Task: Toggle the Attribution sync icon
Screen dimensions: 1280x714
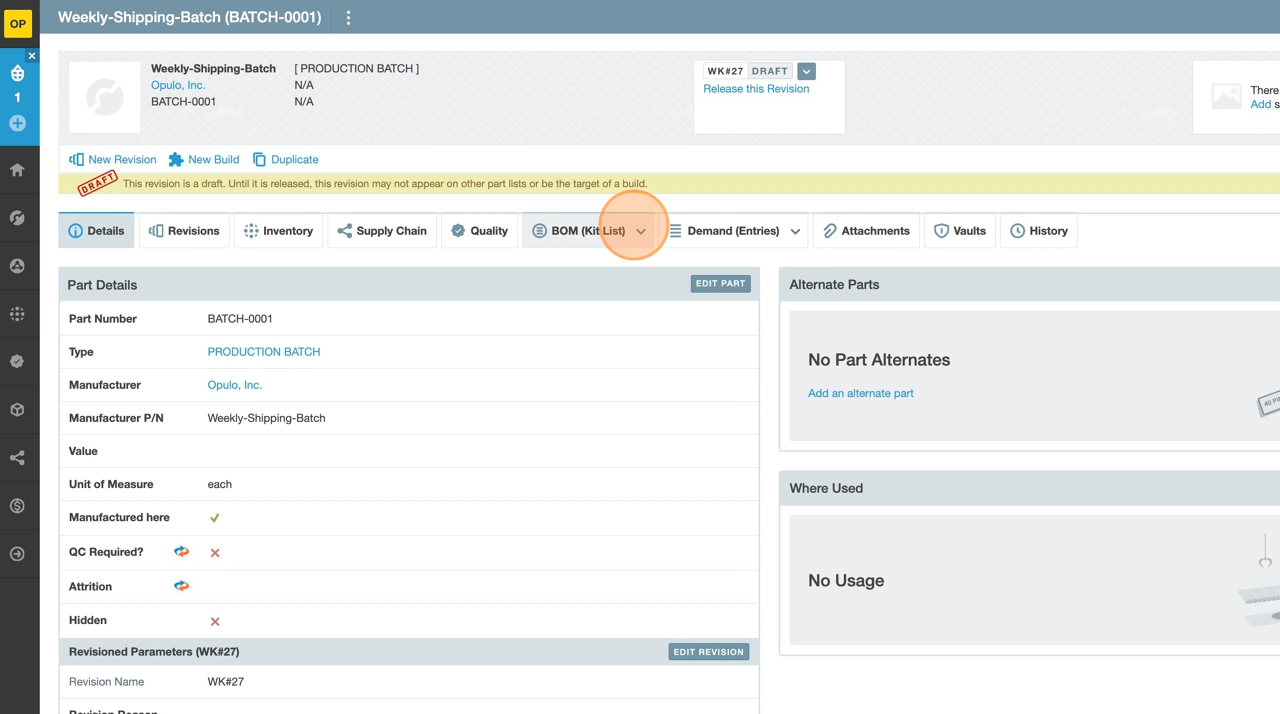Action: pos(181,586)
